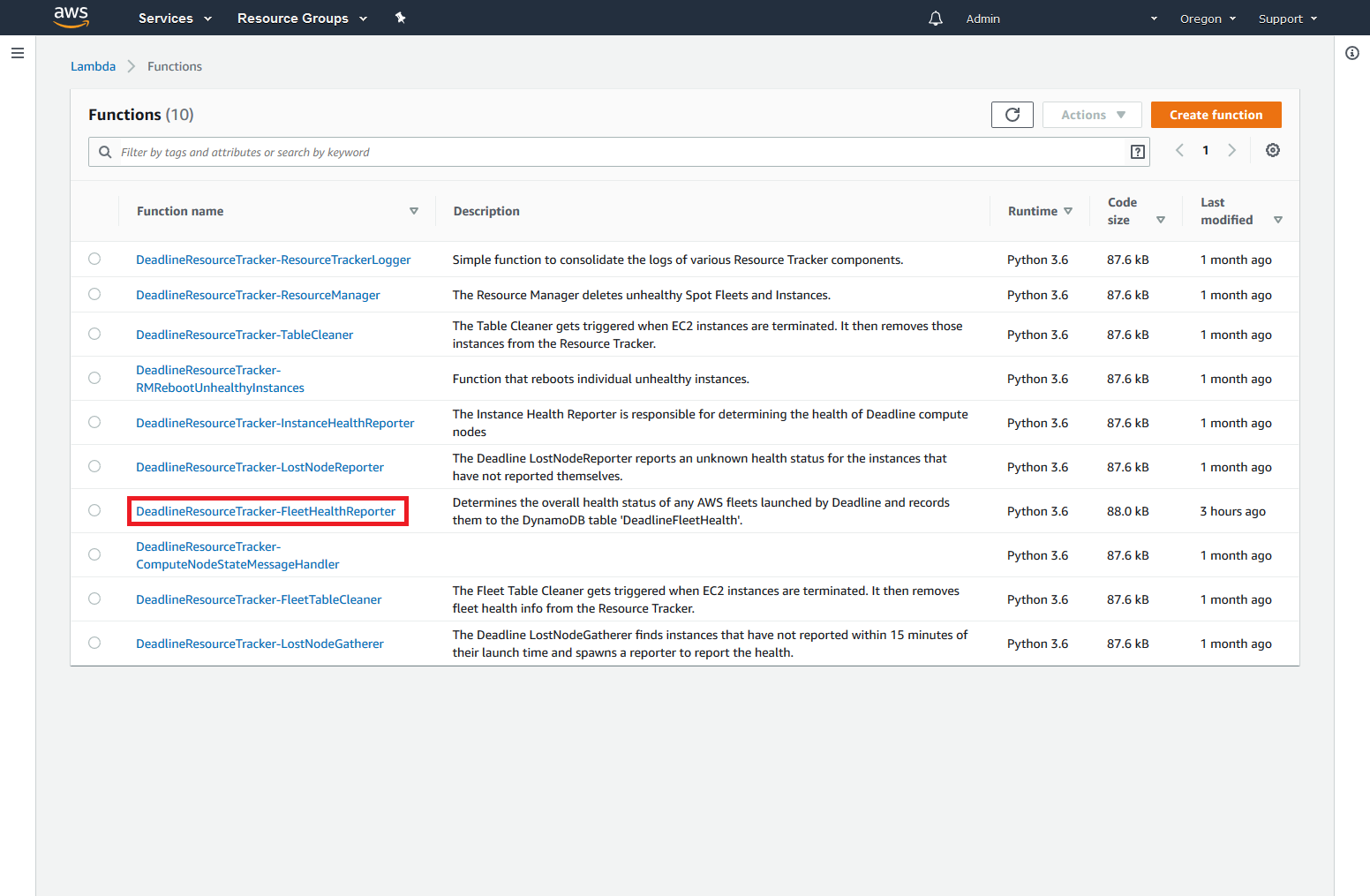Open the Services dropdown

click(x=175, y=19)
